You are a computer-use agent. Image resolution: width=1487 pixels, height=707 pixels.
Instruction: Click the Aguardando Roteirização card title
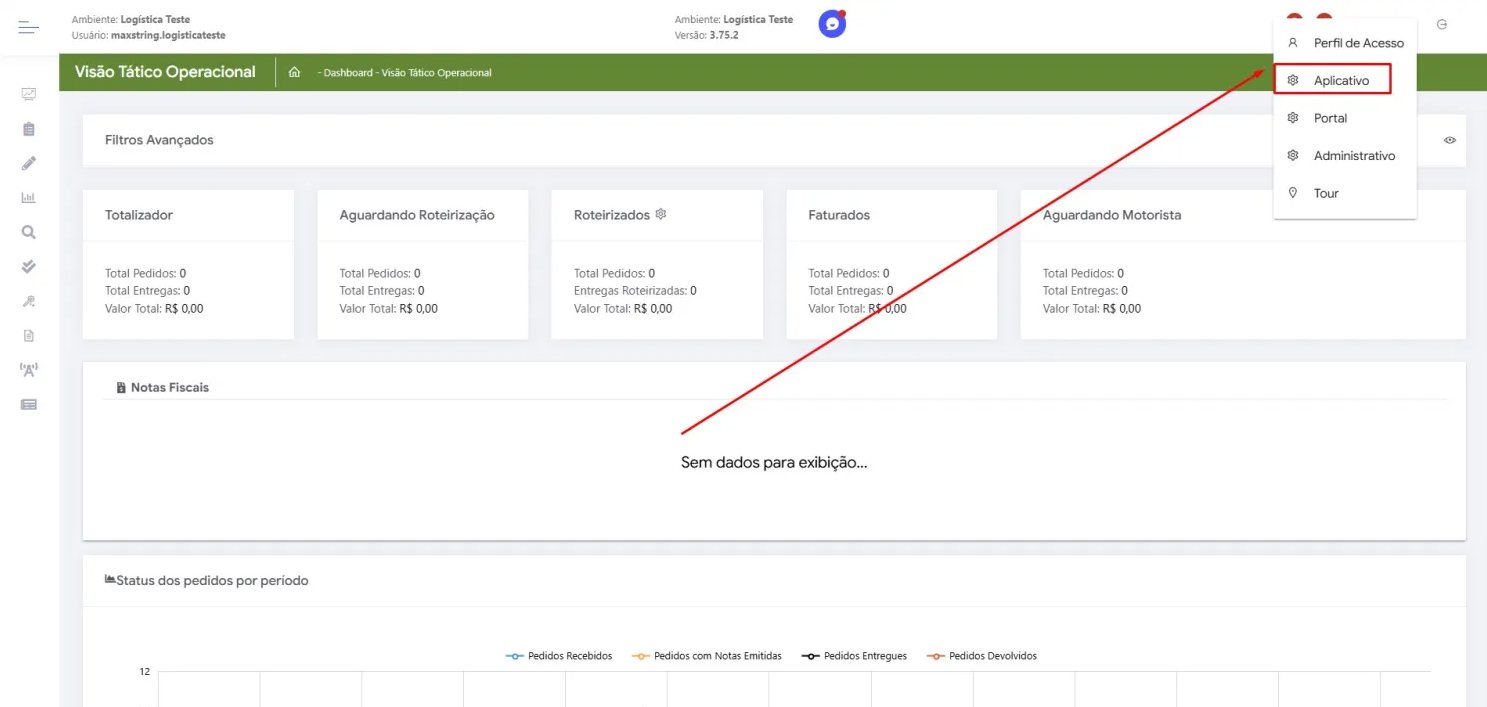click(x=417, y=215)
